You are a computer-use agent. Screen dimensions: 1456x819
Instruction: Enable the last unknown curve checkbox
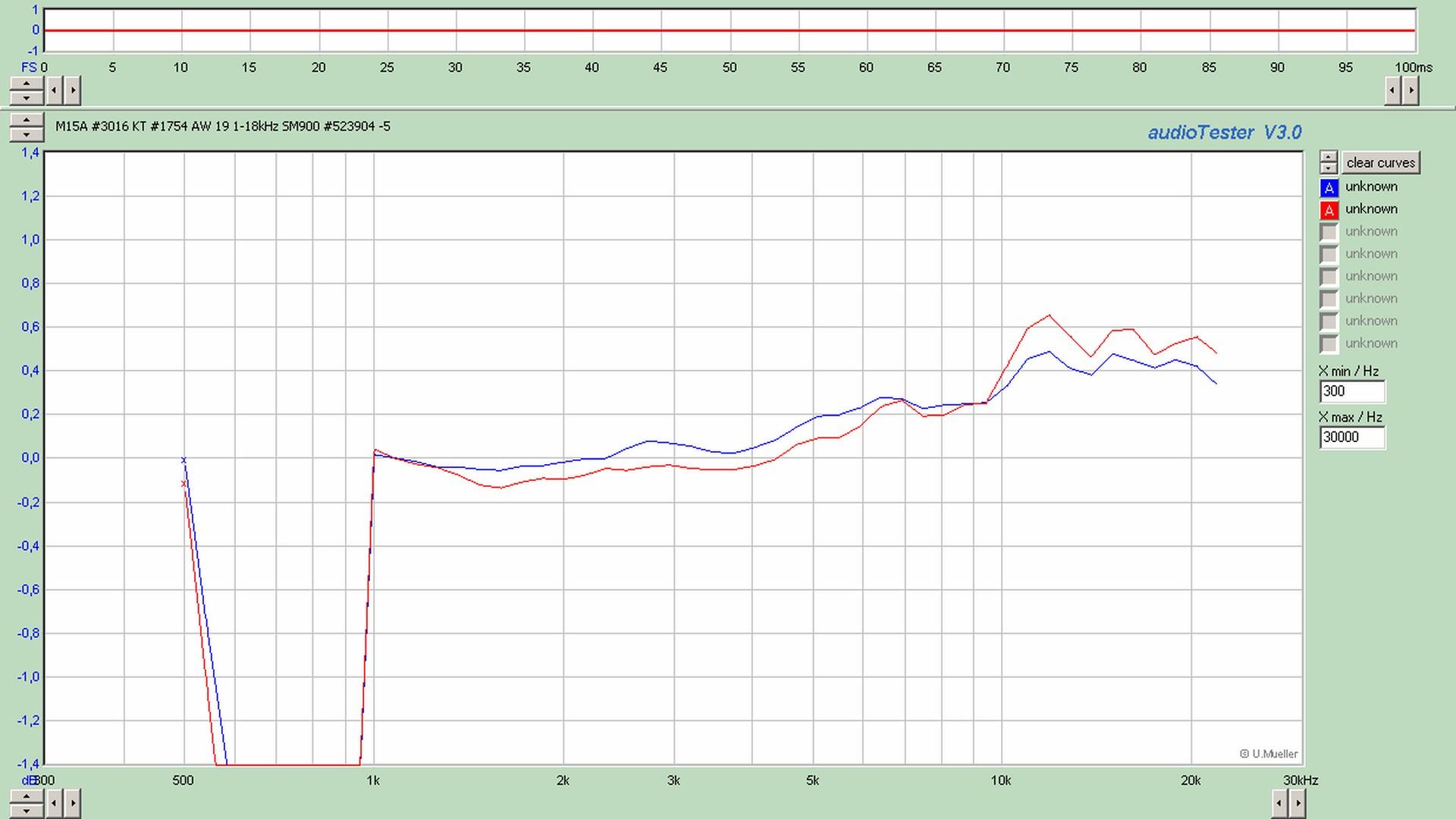1329,344
